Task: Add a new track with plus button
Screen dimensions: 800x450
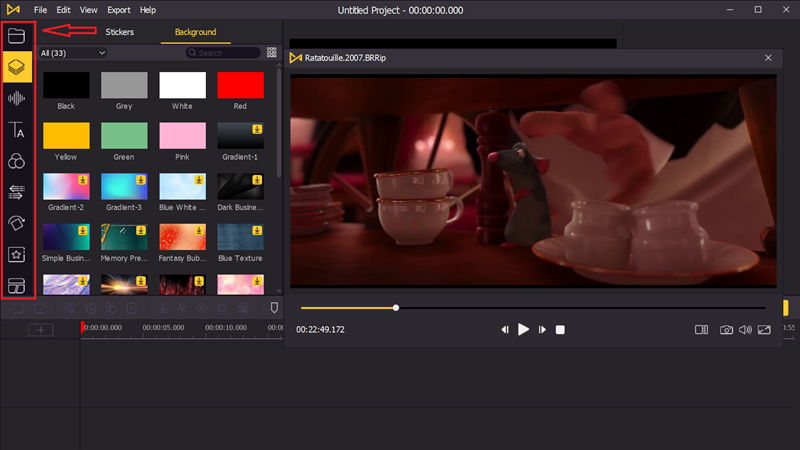Action: click(x=41, y=330)
